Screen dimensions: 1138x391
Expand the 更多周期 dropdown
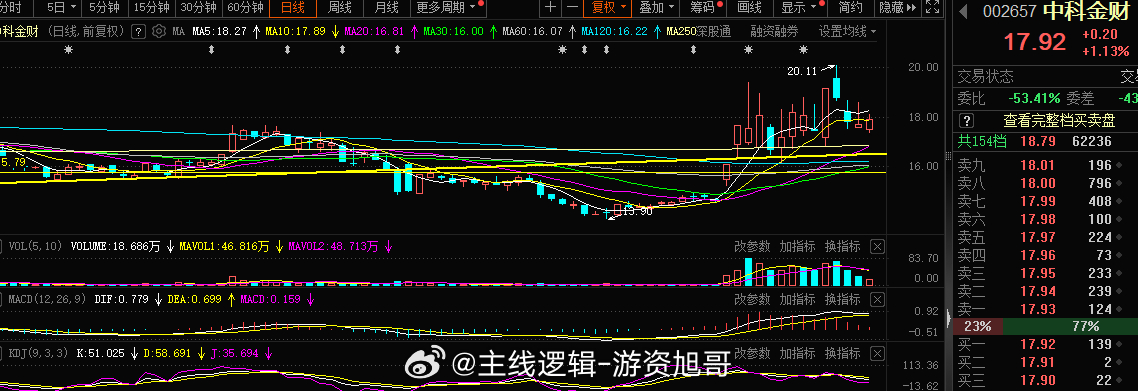446,8
